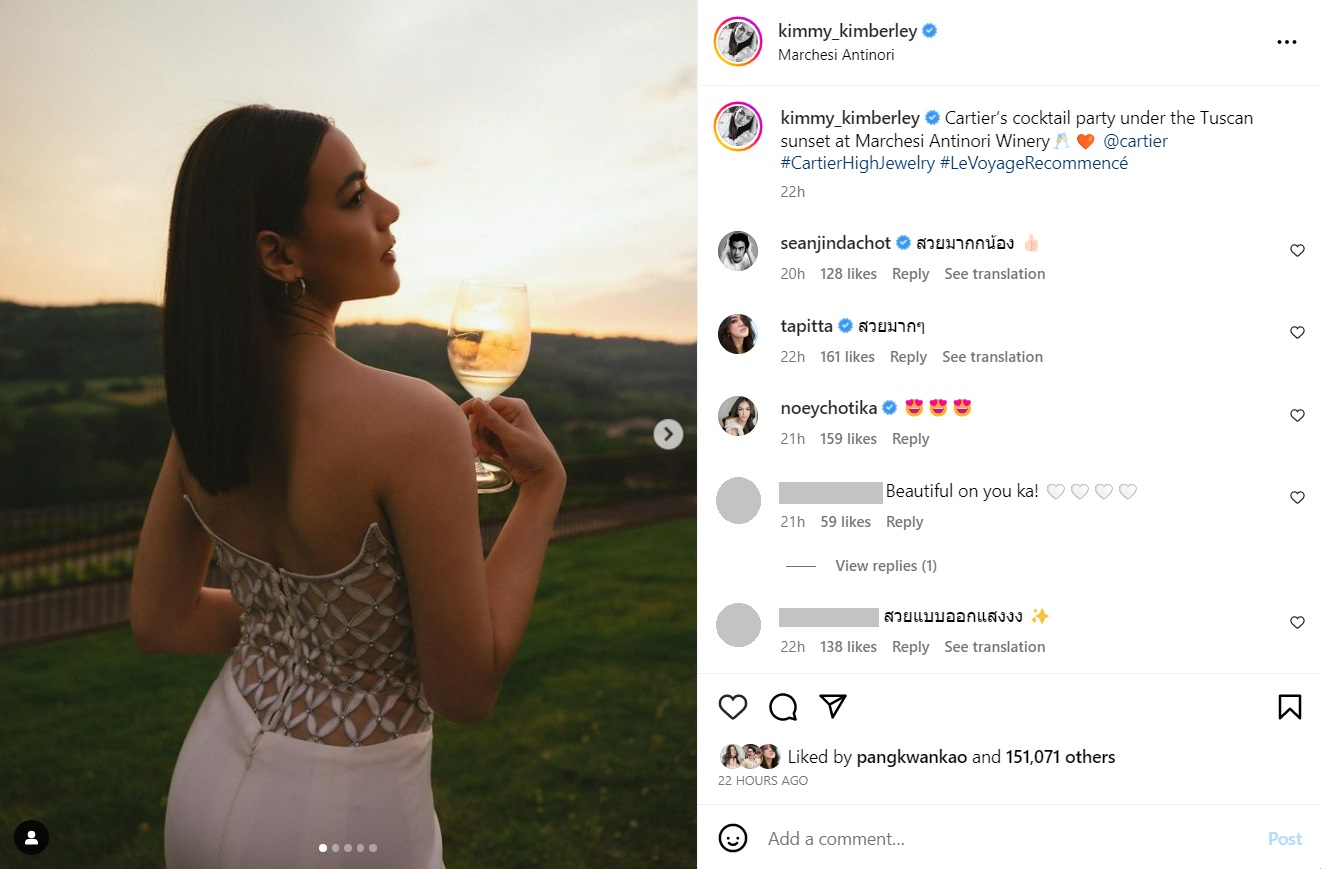Viewport: 1321px width, 869px height.
Task: Save post with the bookmark icon
Action: point(1289,707)
